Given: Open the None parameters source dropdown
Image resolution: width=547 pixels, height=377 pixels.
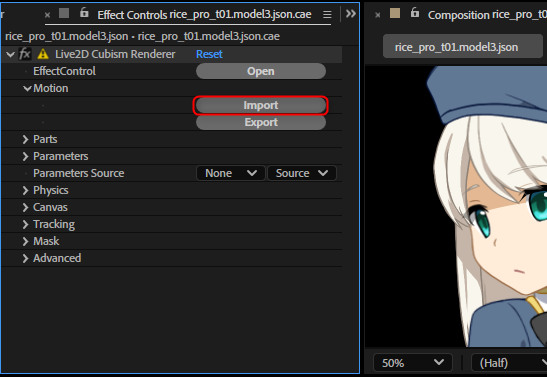Looking at the screenshot, I should pos(231,173).
